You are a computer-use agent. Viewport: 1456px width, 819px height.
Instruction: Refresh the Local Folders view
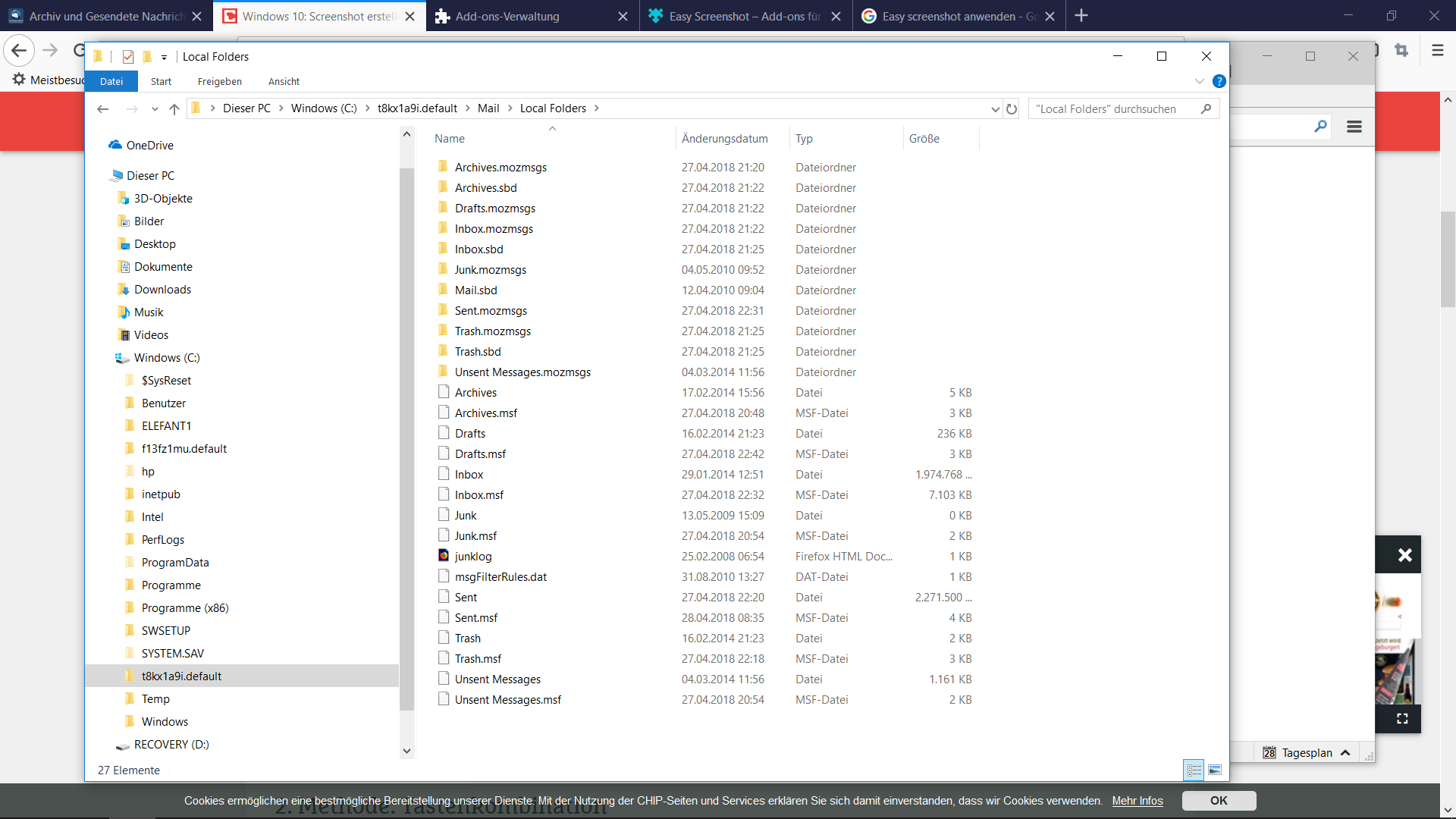pos(1012,109)
